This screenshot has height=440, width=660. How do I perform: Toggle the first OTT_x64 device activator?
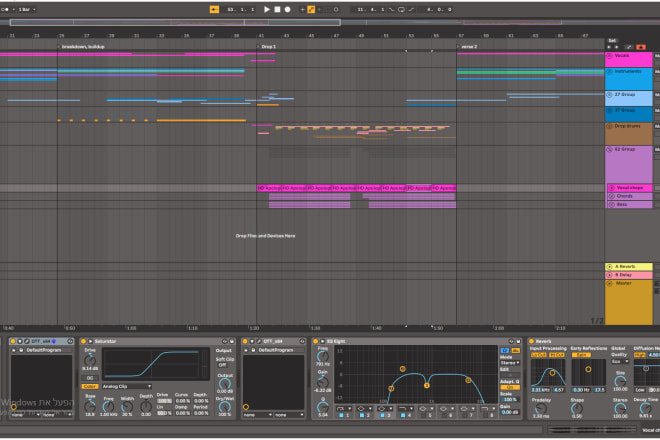(x=13, y=341)
